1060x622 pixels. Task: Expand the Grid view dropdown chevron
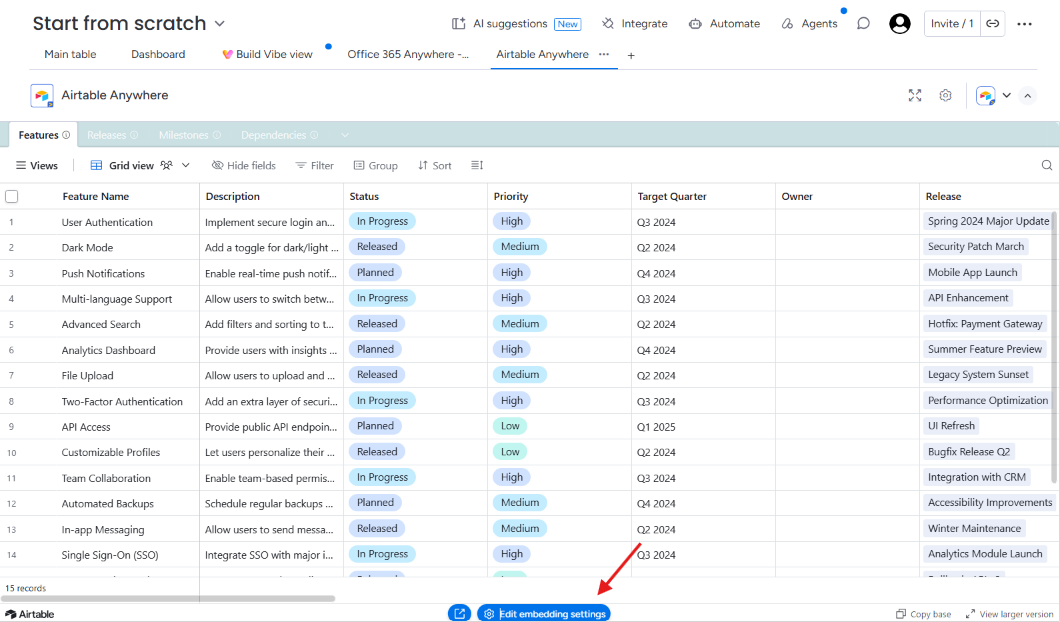point(186,165)
